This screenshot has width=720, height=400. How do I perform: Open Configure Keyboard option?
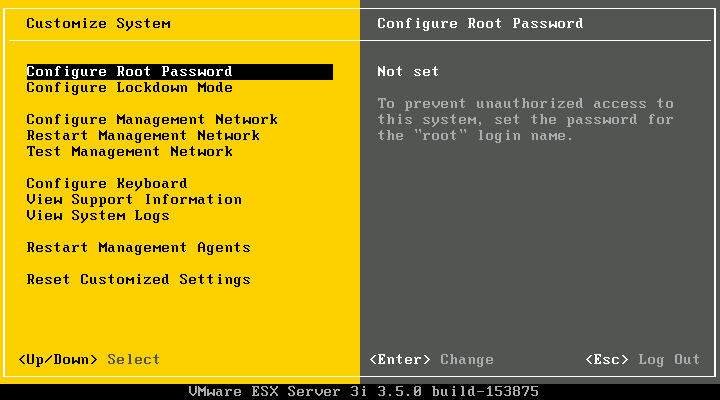107,184
